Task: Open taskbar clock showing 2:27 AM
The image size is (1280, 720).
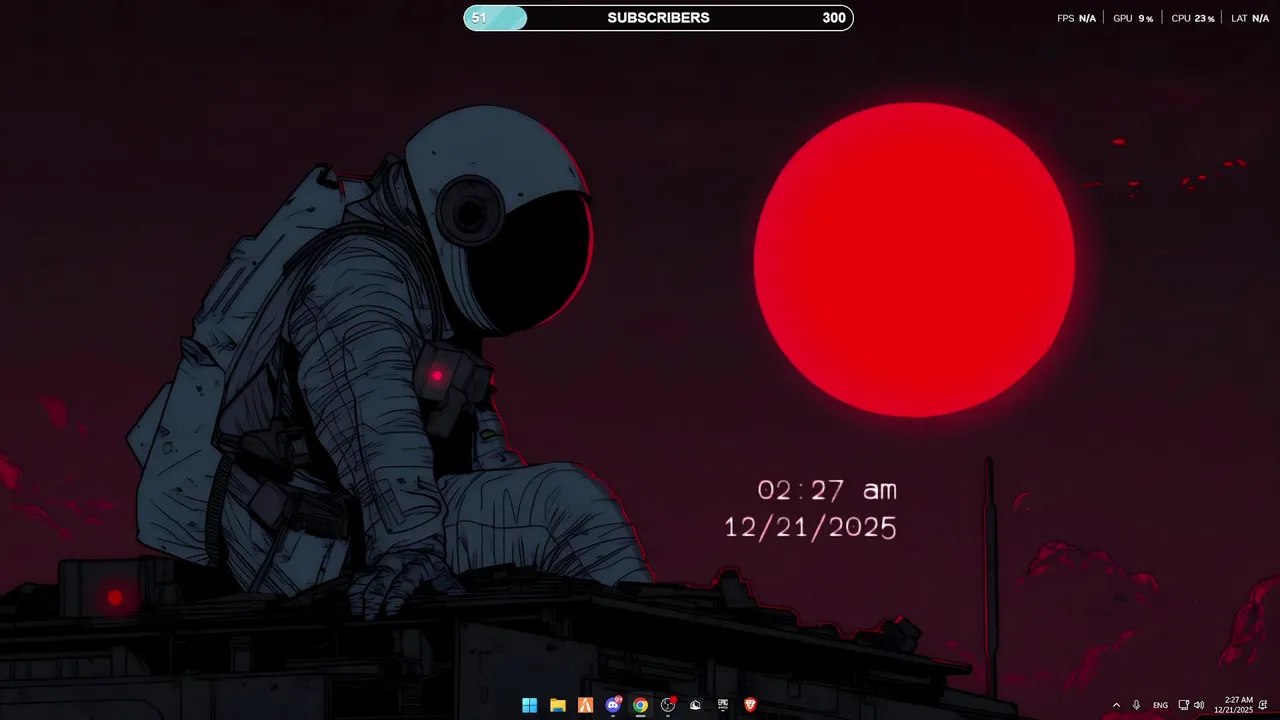Action: click(x=1234, y=705)
